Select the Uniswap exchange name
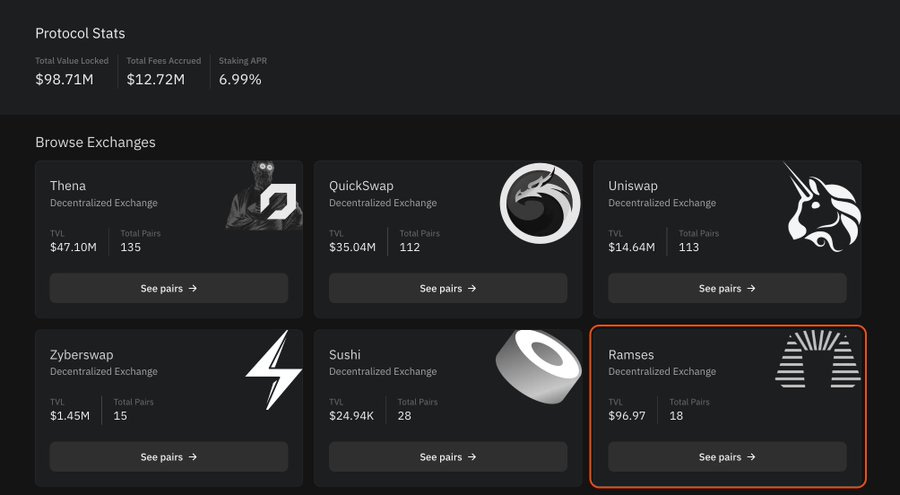Screen dimensions: 900x495 633,186
